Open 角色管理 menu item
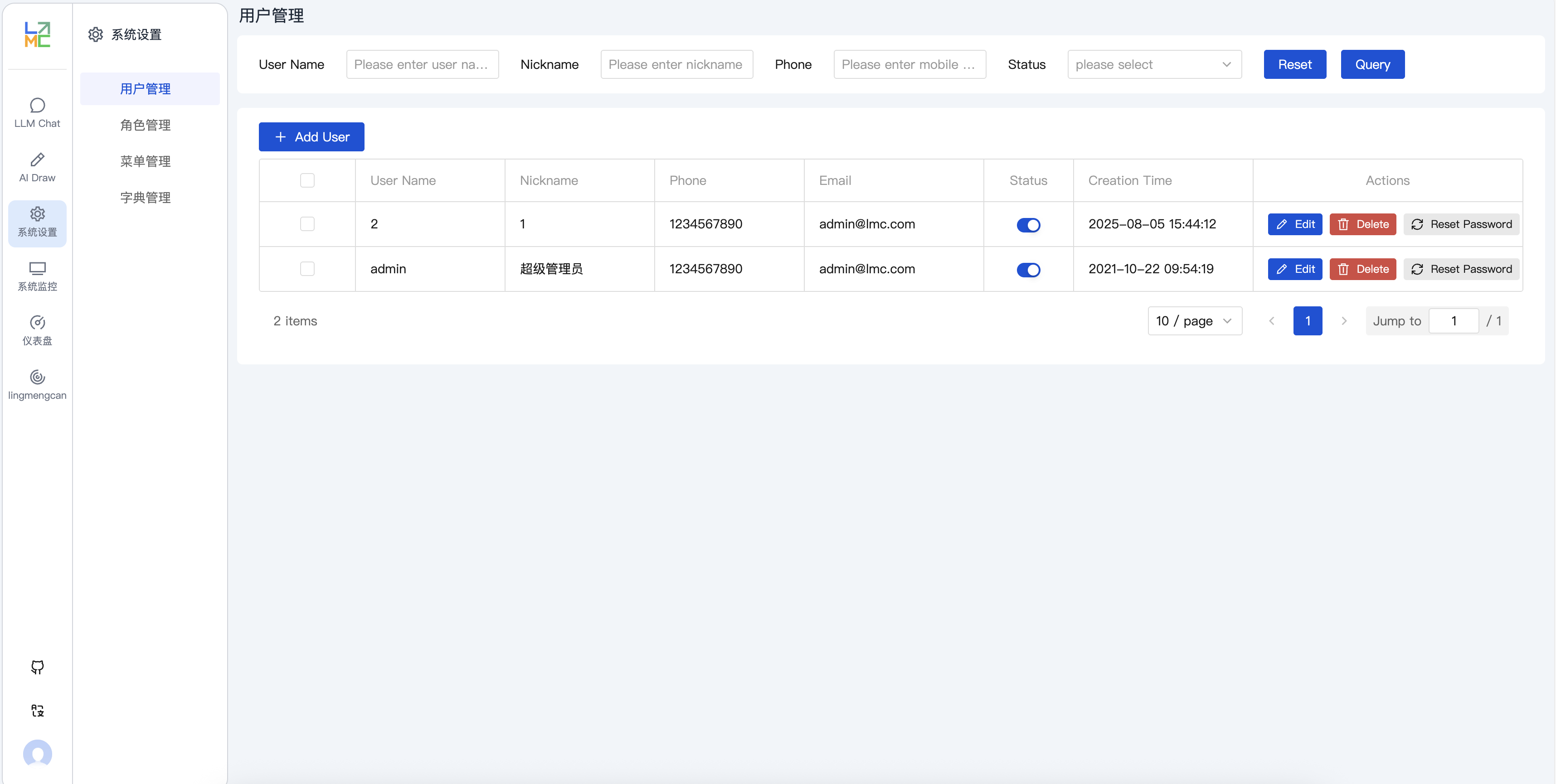Image resolution: width=1556 pixels, height=784 pixels. pos(150,125)
